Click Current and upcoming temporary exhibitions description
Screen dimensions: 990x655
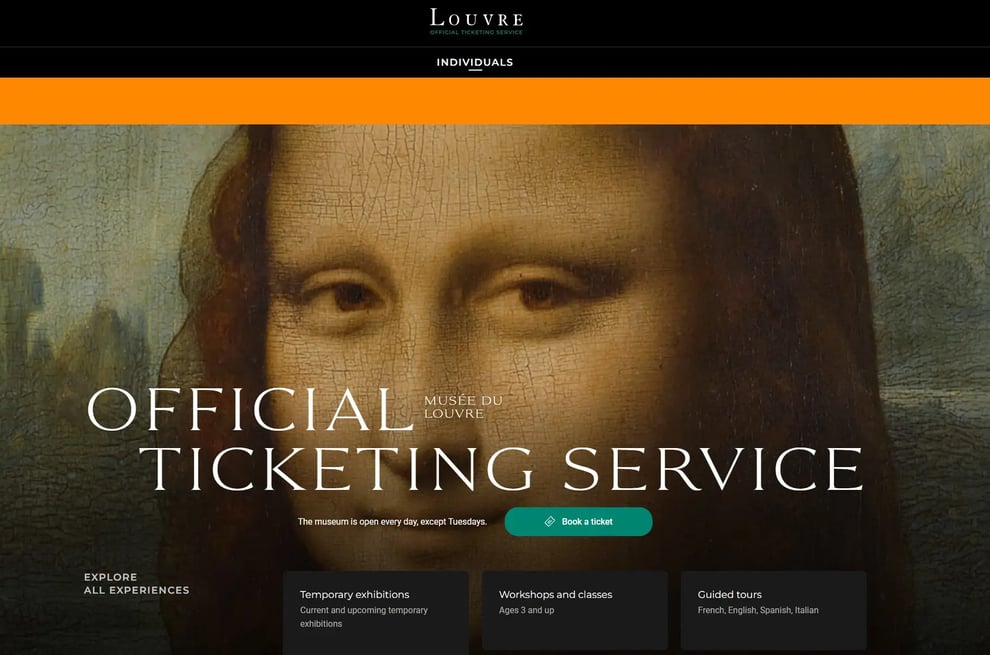364,617
